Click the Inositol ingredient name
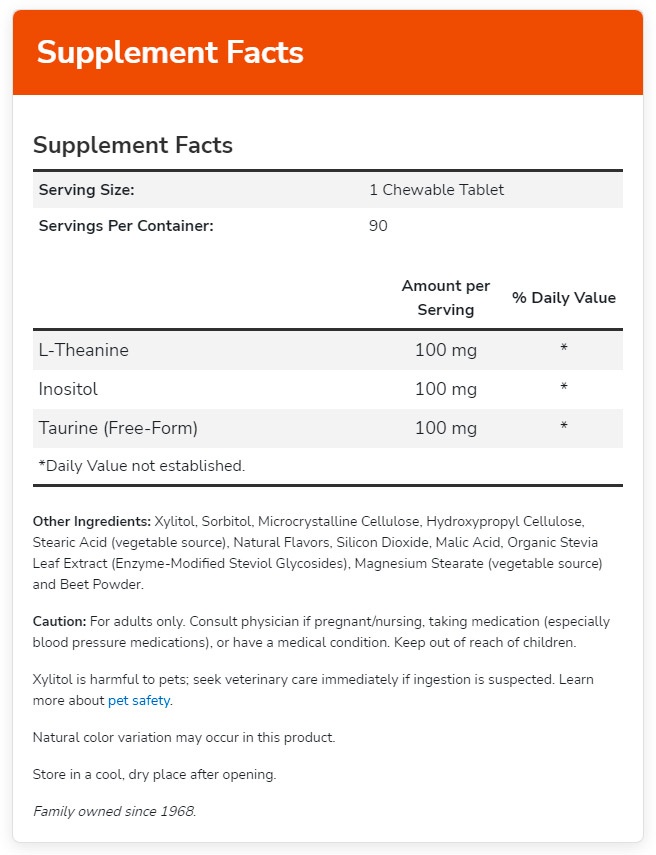This screenshot has height=855, width=656. [x=68, y=388]
